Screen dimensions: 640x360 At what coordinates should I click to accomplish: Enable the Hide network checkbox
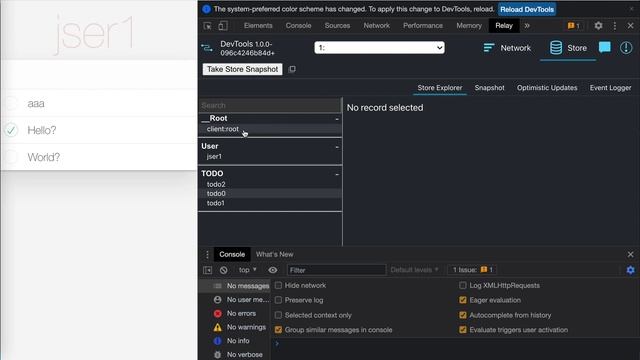click(278, 285)
